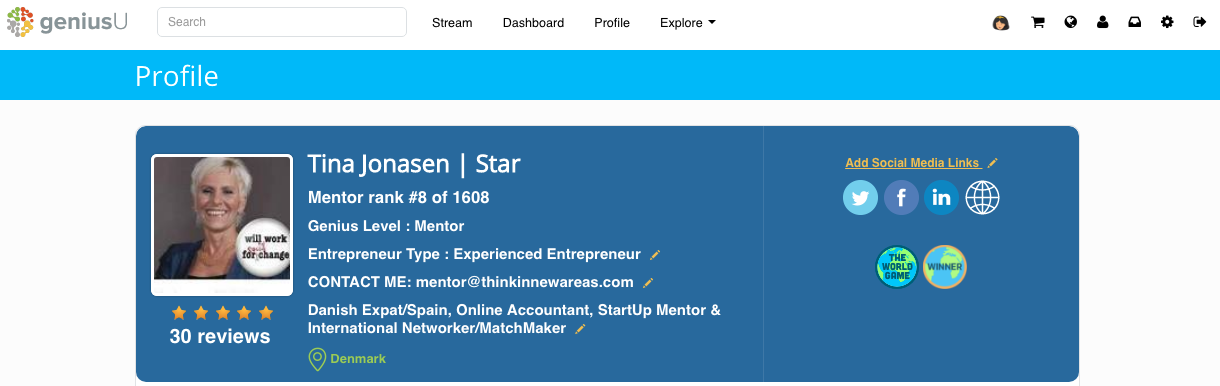Edit contact email with pencil icon
This screenshot has height=386, width=1220.
pyautogui.click(x=648, y=283)
